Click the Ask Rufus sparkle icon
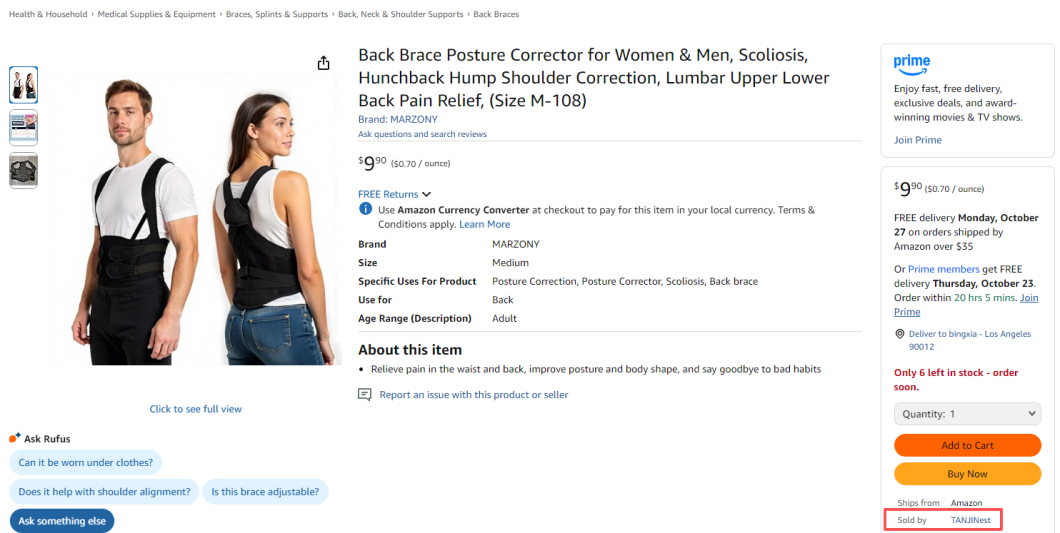The width and height of the screenshot is (1060, 533). pyautogui.click(x=15, y=438)
